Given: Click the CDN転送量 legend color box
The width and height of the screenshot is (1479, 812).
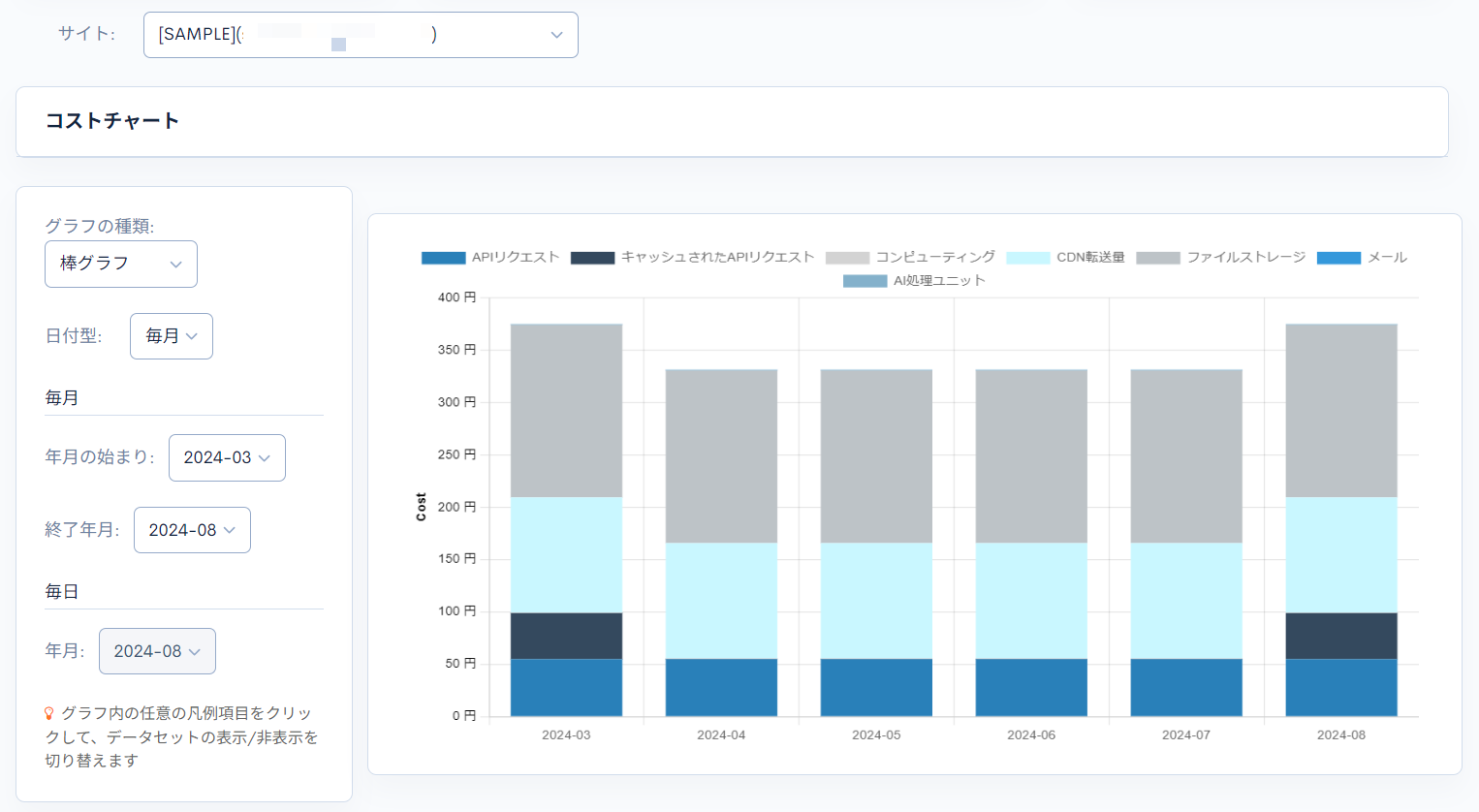Looking at the screenshot, I should tap(1028, 258).
